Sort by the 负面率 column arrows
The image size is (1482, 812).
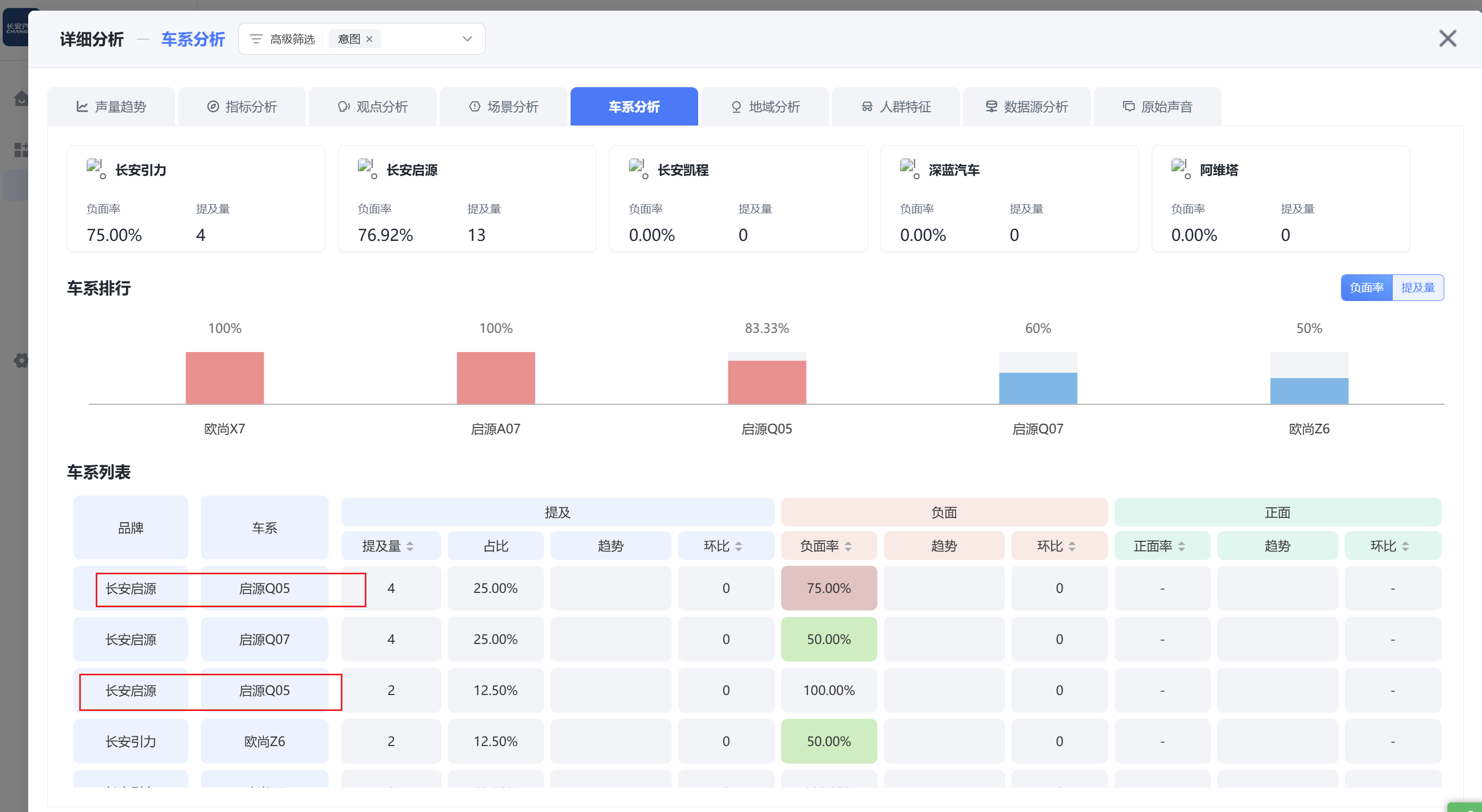848,546
